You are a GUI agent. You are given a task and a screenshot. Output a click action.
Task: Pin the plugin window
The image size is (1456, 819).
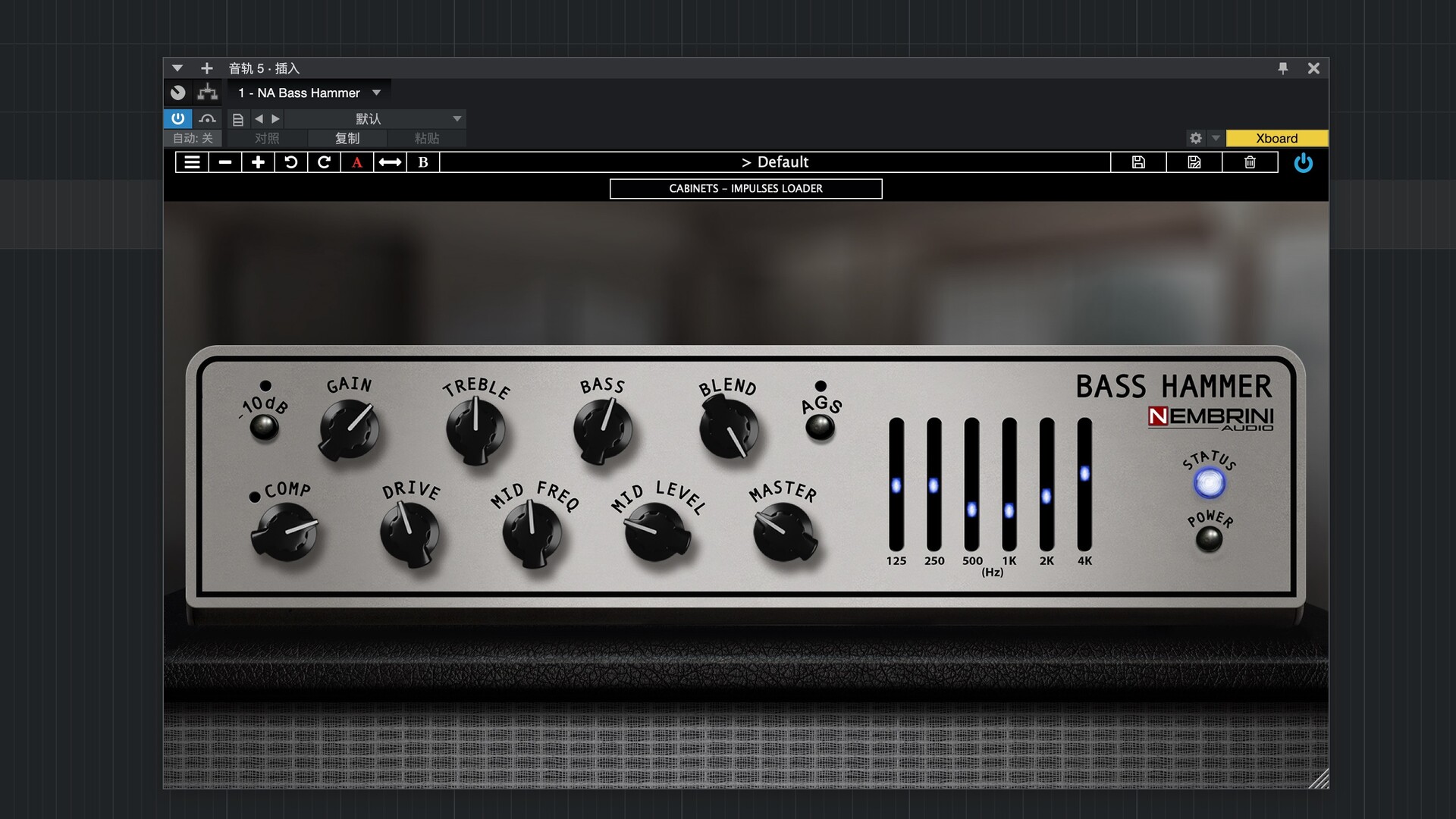(1283, 68)
